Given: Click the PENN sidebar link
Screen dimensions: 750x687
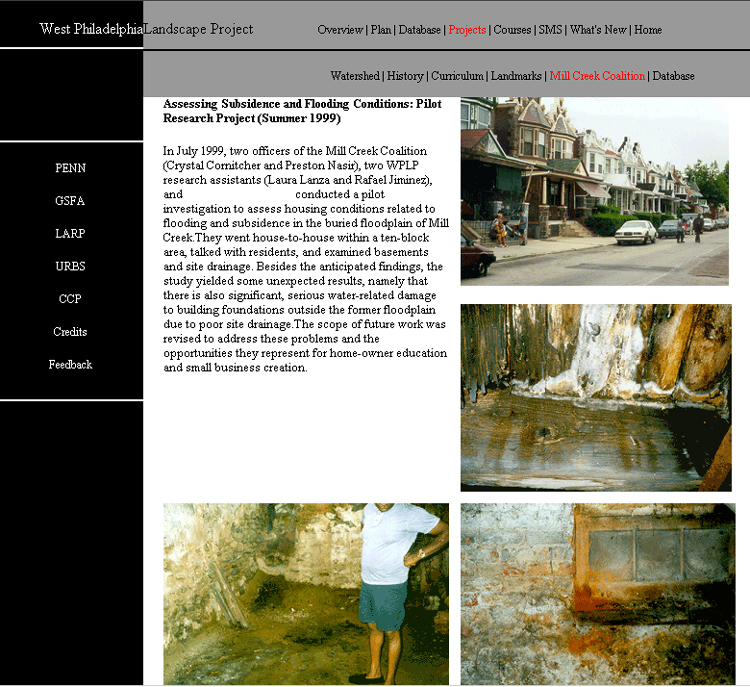Looking at the screenshot, I should [x=70, y=168].
